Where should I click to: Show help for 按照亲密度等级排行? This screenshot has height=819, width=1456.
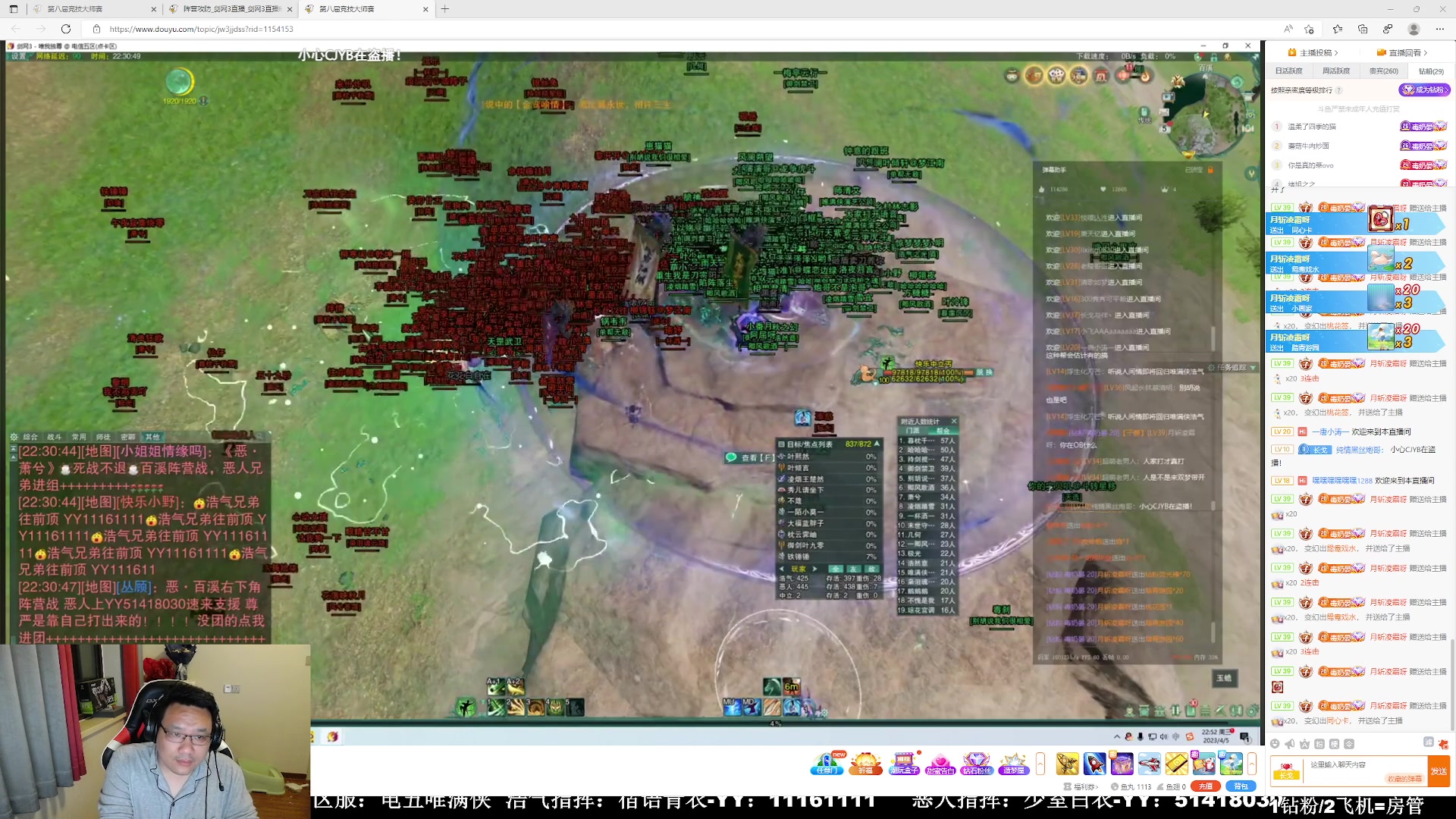1338,90
